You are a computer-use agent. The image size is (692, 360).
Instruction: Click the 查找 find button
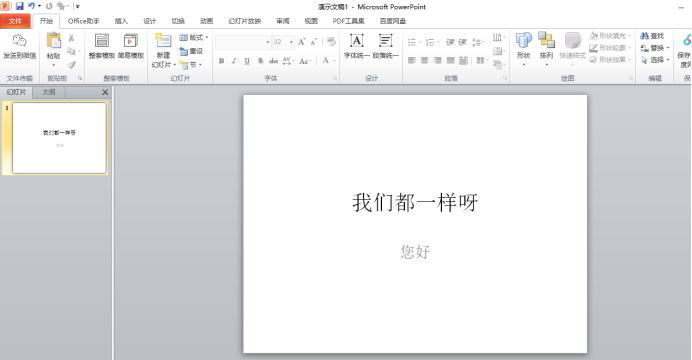[652, 36]
